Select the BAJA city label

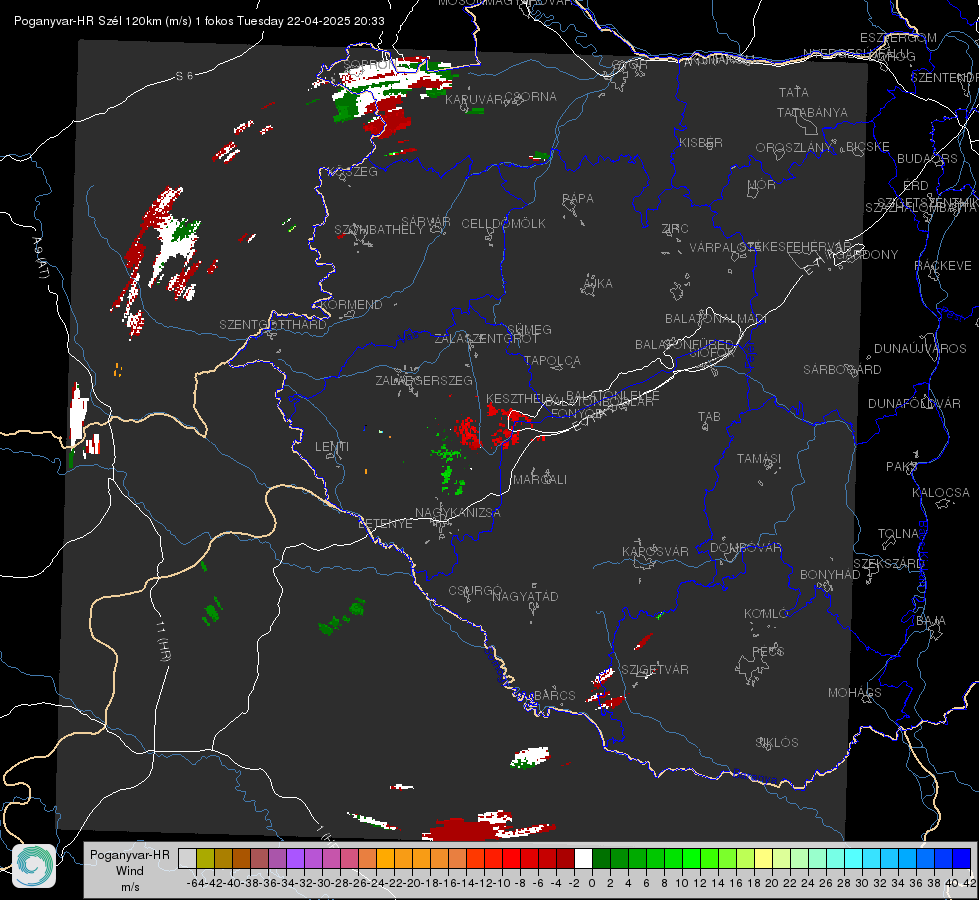[x=931, y=621]
